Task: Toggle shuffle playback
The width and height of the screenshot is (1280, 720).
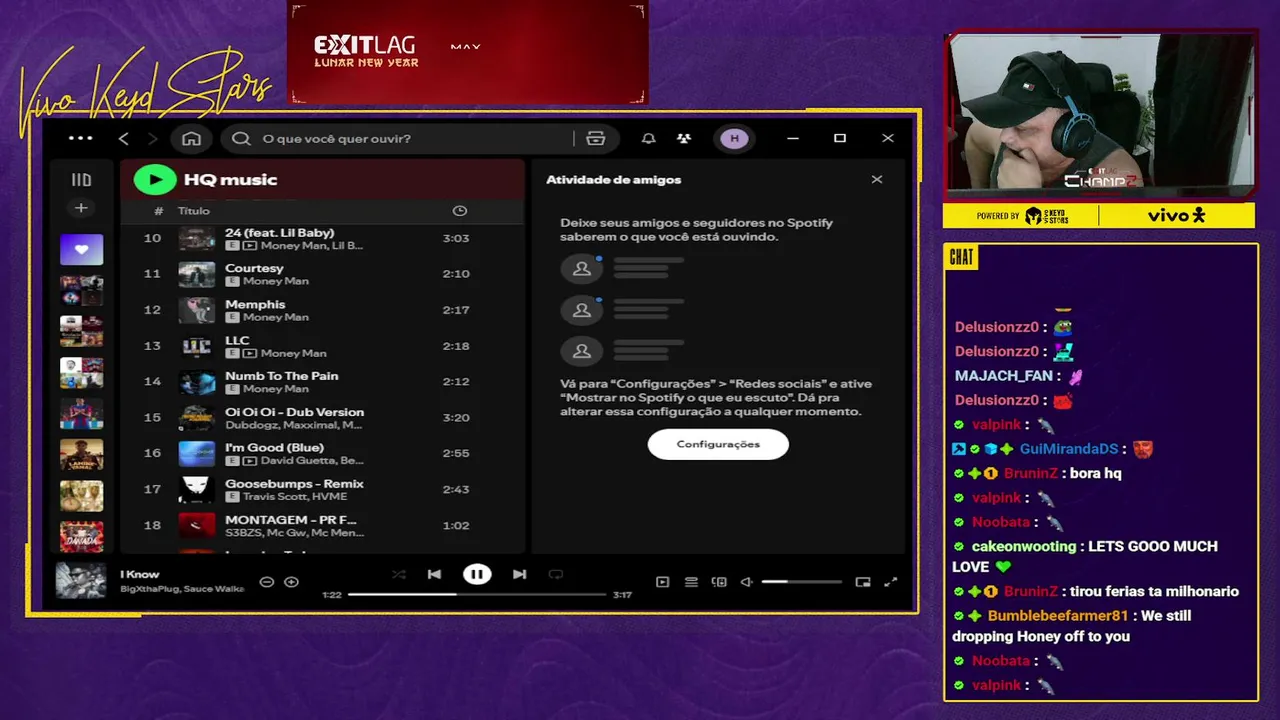Action: point(398,574)
